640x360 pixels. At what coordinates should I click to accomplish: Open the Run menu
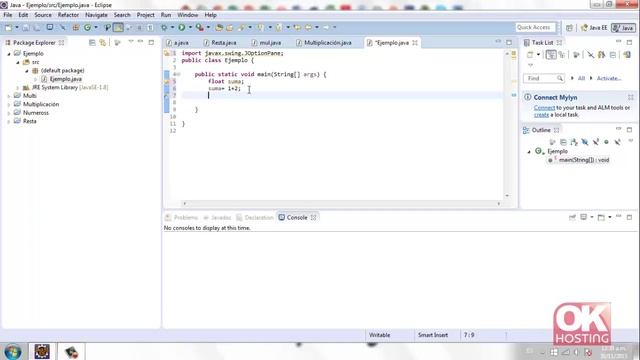[x=166, y=15]
